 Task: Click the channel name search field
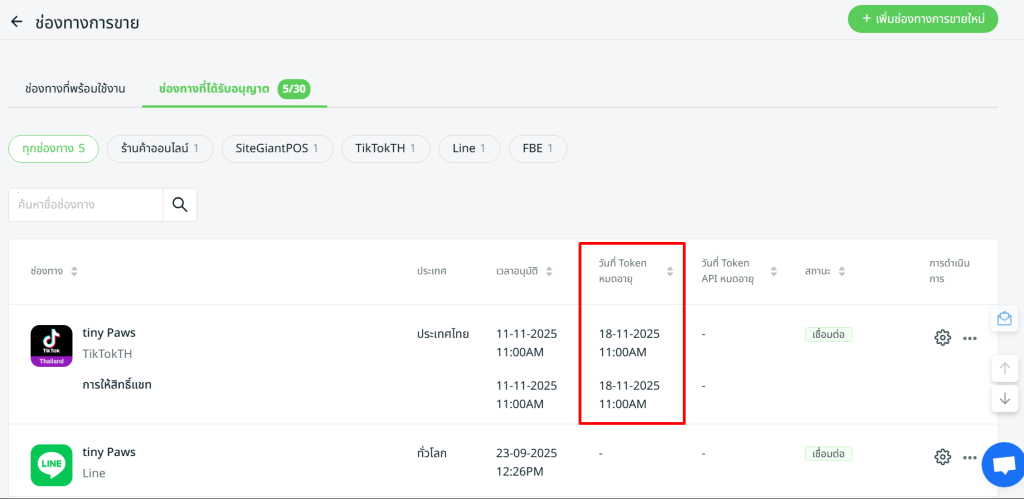[x=86, y=204]
